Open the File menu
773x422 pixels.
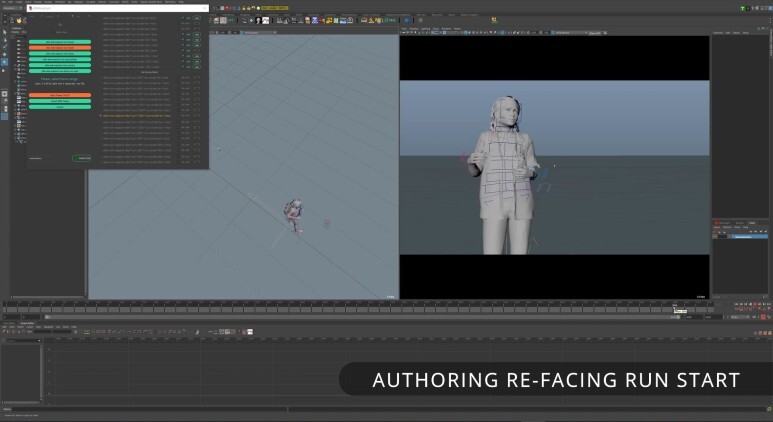(4, 2)
